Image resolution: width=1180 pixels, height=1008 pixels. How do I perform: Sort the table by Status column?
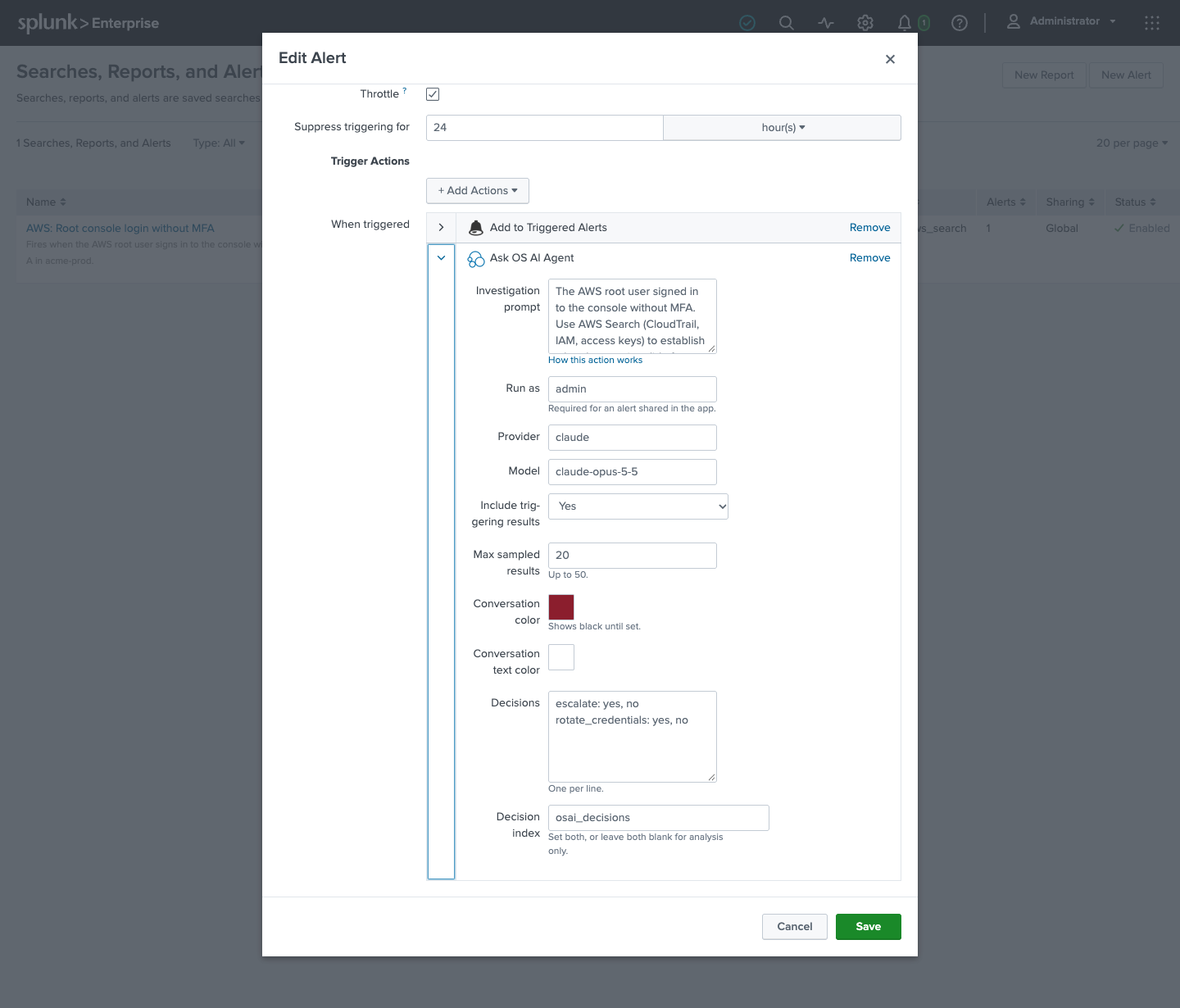point(1136,202)
